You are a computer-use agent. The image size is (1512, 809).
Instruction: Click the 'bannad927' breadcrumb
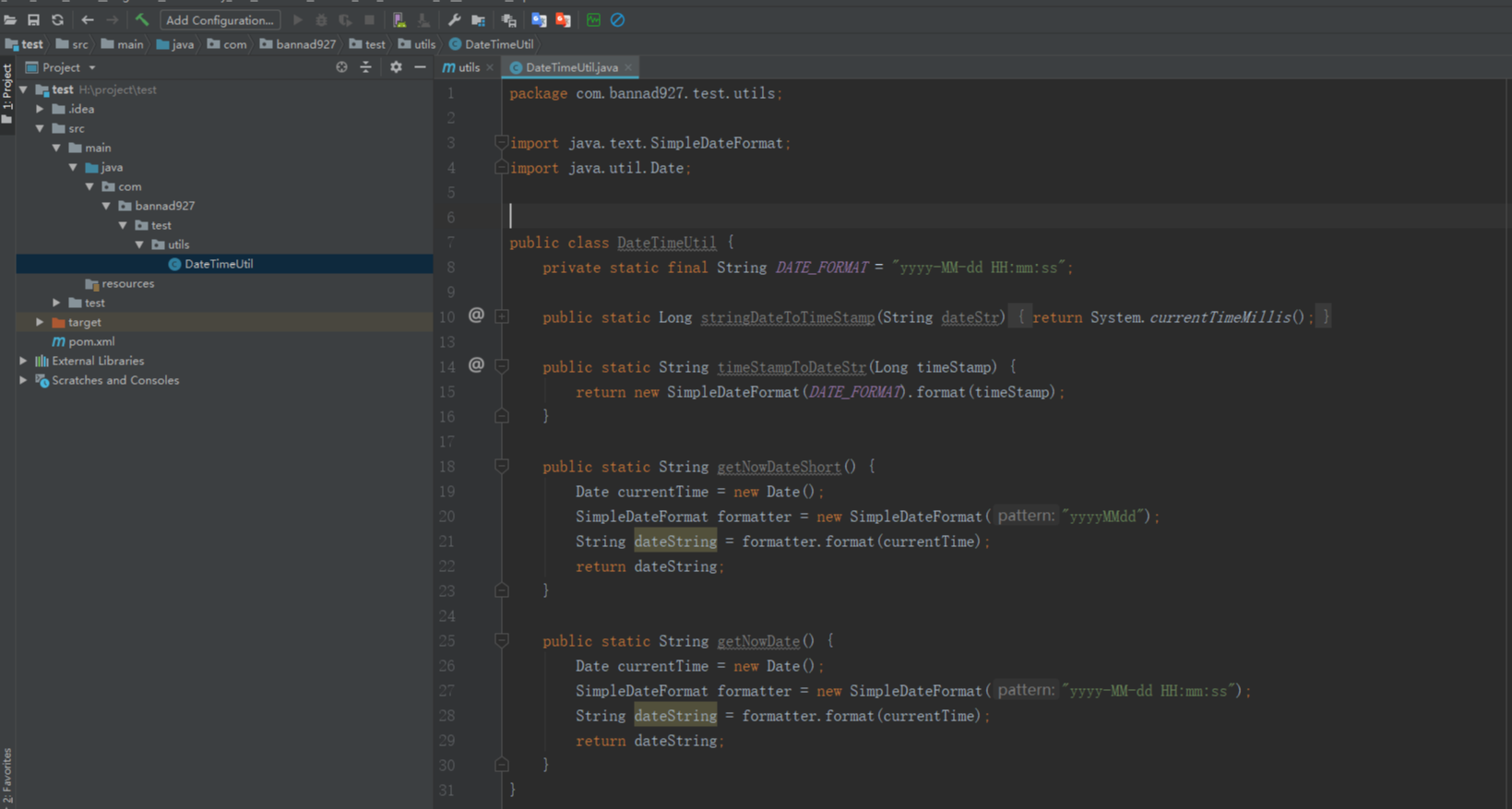tap(298, 44)
